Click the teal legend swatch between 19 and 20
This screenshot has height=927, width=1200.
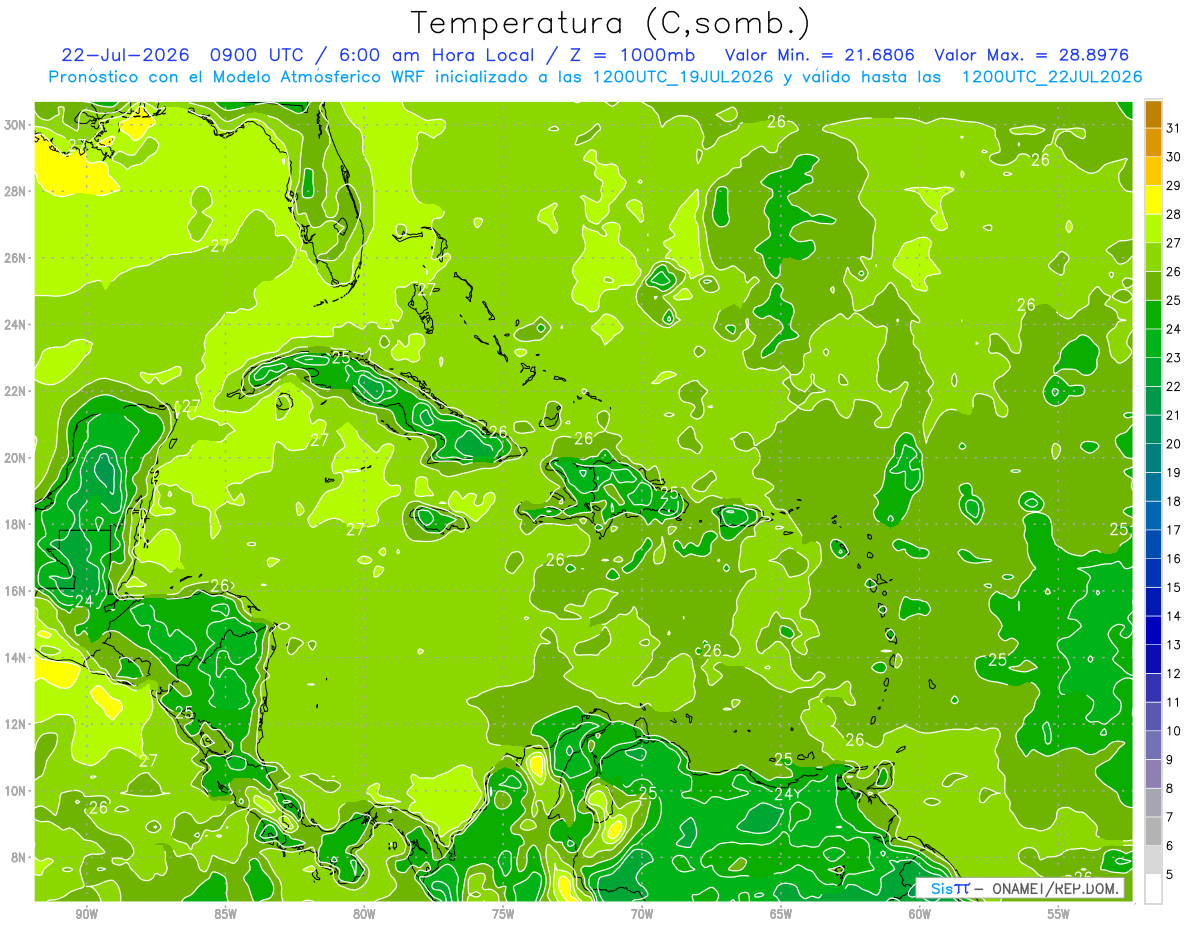[x=1153, y=458]
